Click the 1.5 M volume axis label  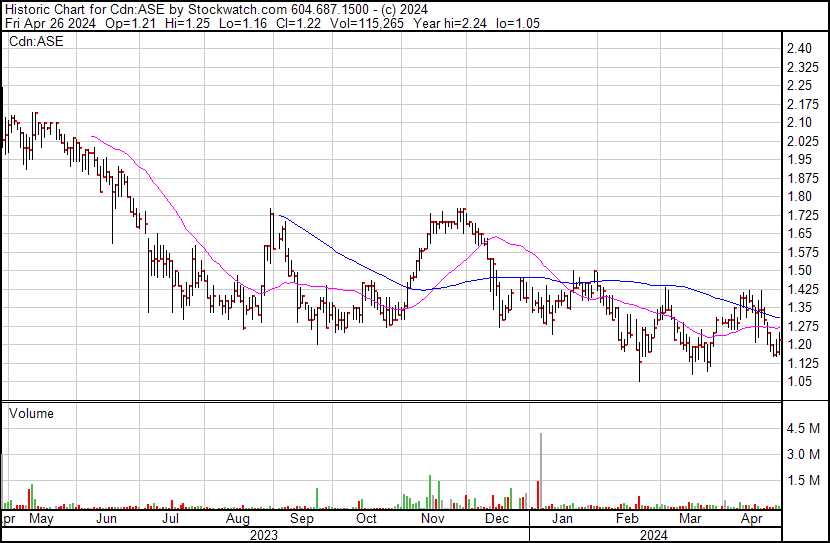tap(803, 480)
